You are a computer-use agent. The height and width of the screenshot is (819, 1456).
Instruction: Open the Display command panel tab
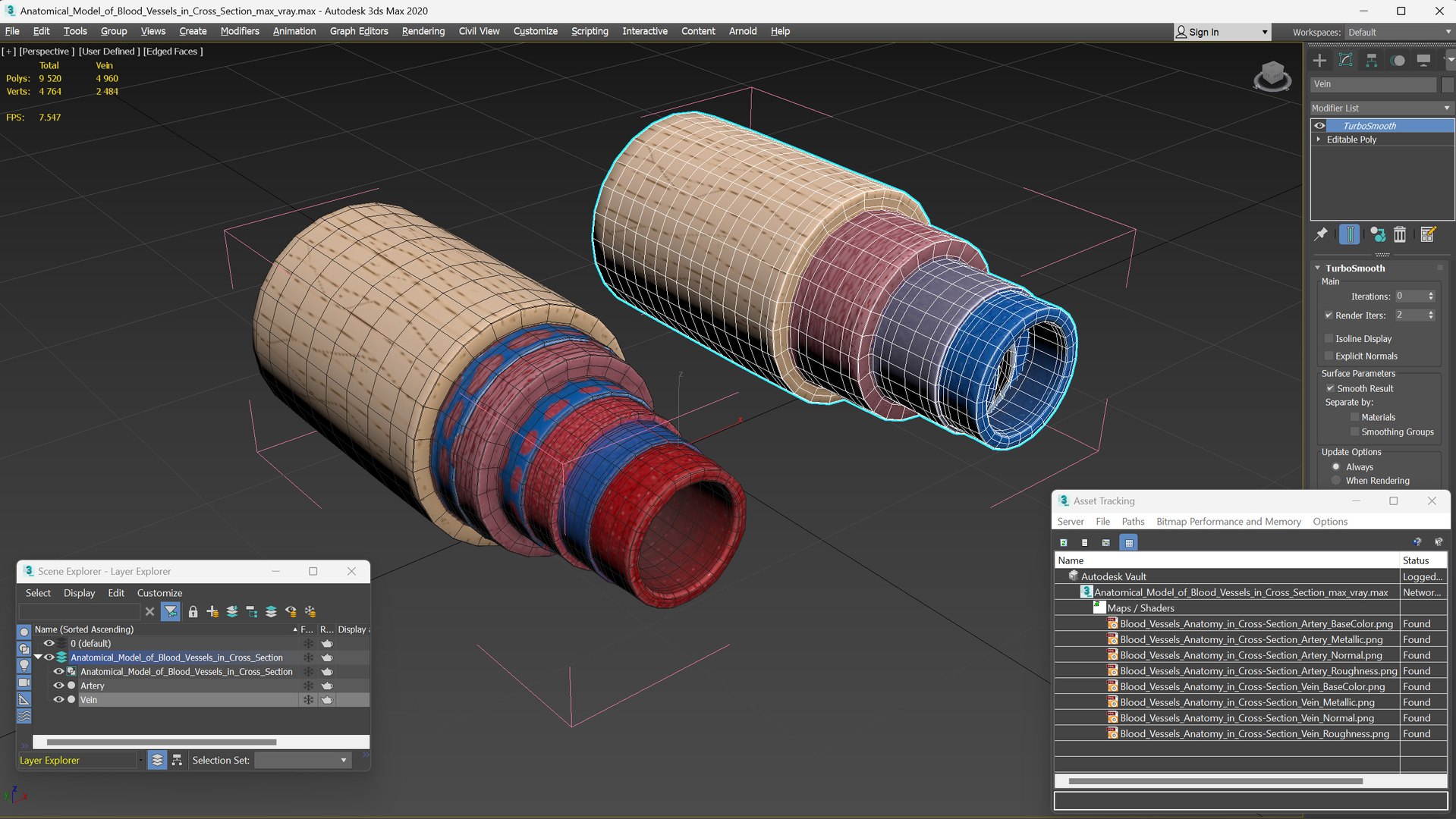1423,61
